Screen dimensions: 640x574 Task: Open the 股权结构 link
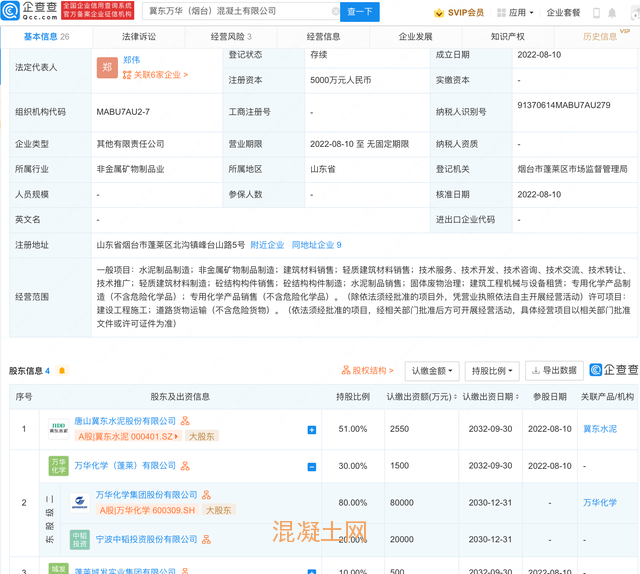[367, 371]
